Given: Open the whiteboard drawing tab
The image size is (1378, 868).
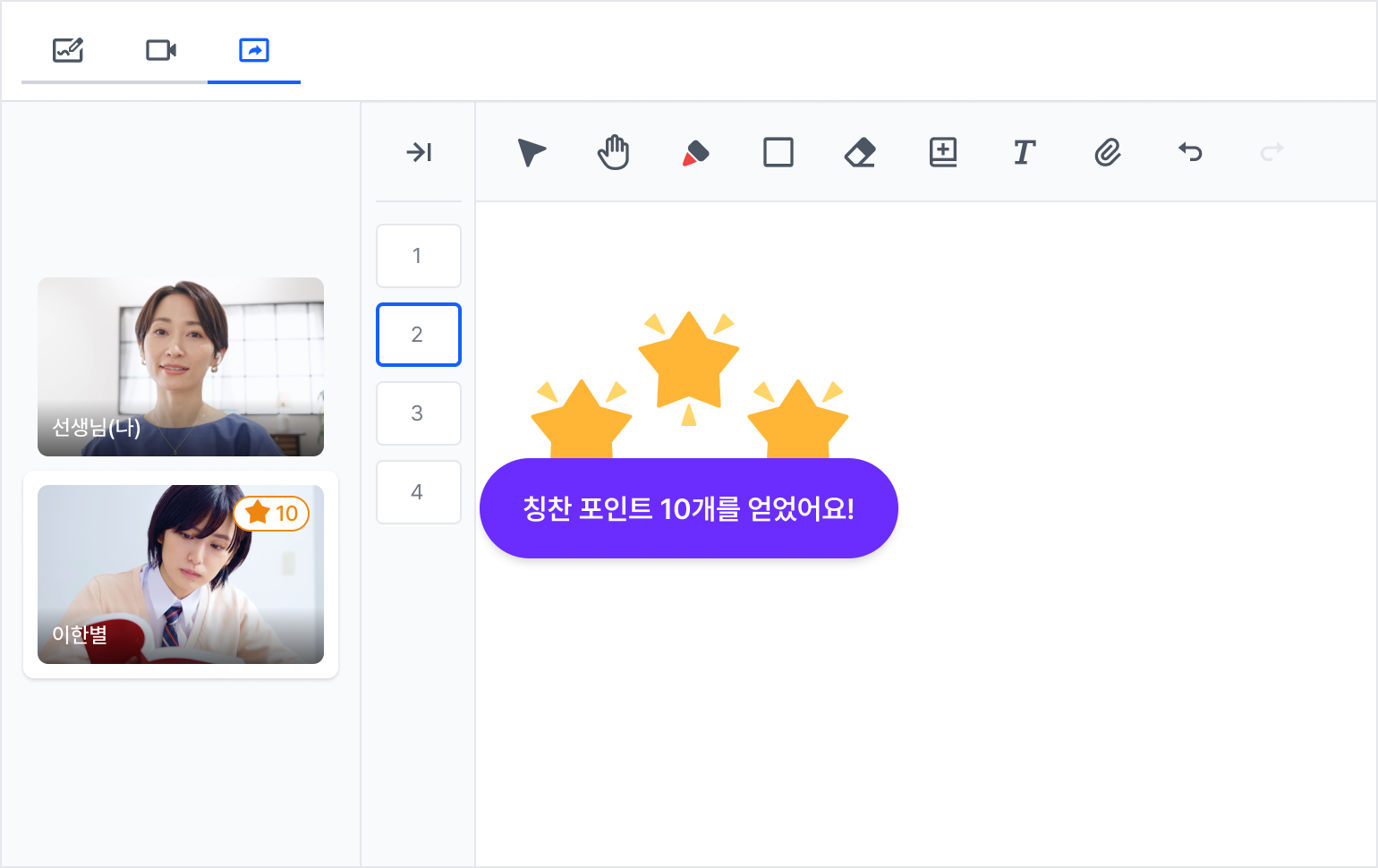Looking at the screenshot, I should (68, 50).
